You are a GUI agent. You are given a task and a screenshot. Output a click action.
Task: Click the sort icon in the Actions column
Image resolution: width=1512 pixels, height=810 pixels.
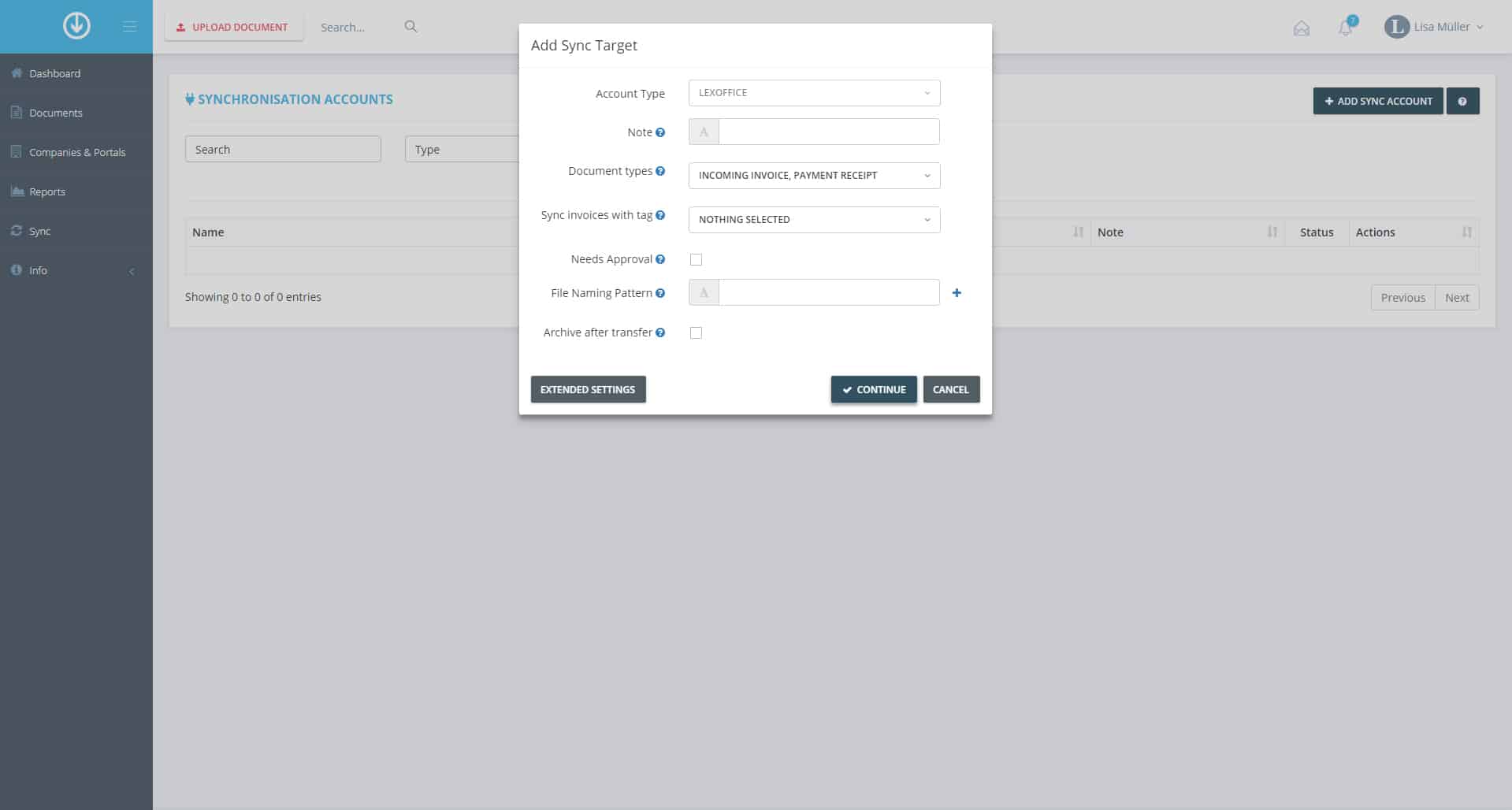coord(1466,232)
